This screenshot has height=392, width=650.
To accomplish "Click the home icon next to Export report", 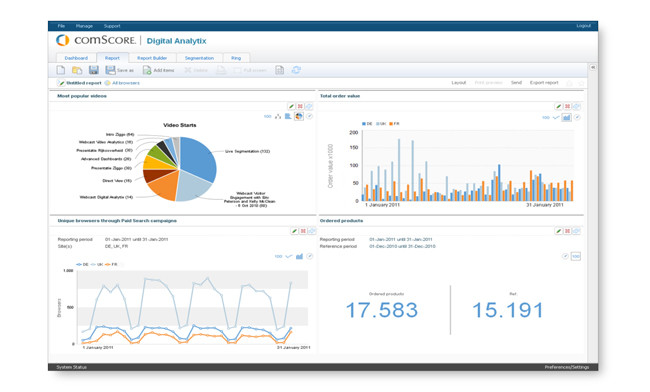I will (570, 83).
